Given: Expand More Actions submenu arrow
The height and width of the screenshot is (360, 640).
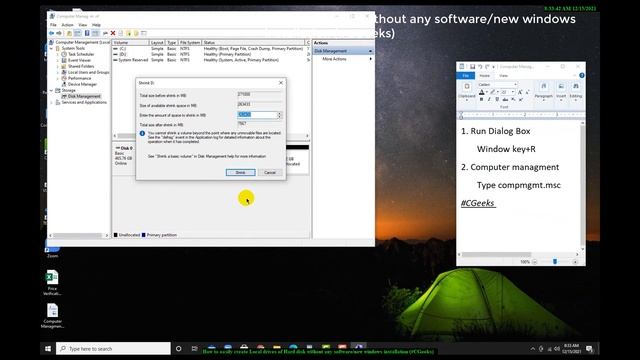Looking at the screenshot, I should tap(371, 59).
